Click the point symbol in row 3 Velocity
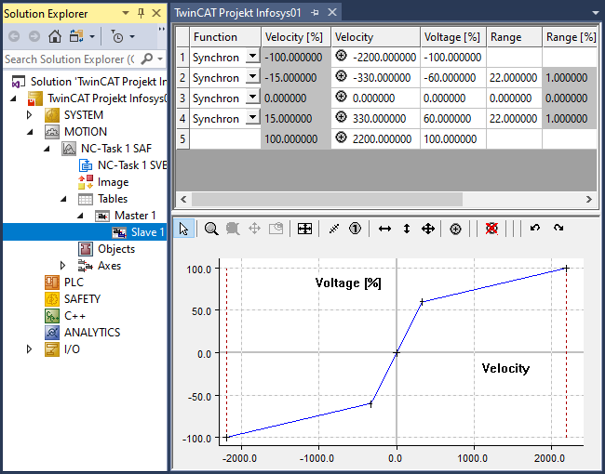 click(341, 96)
